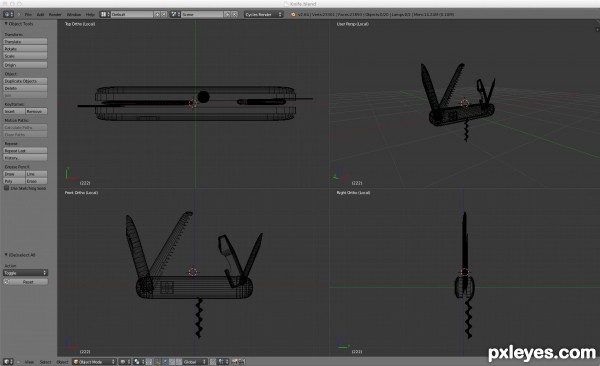
Task: Open the Cycles Render engine dropdown
Action: [263, 14]
